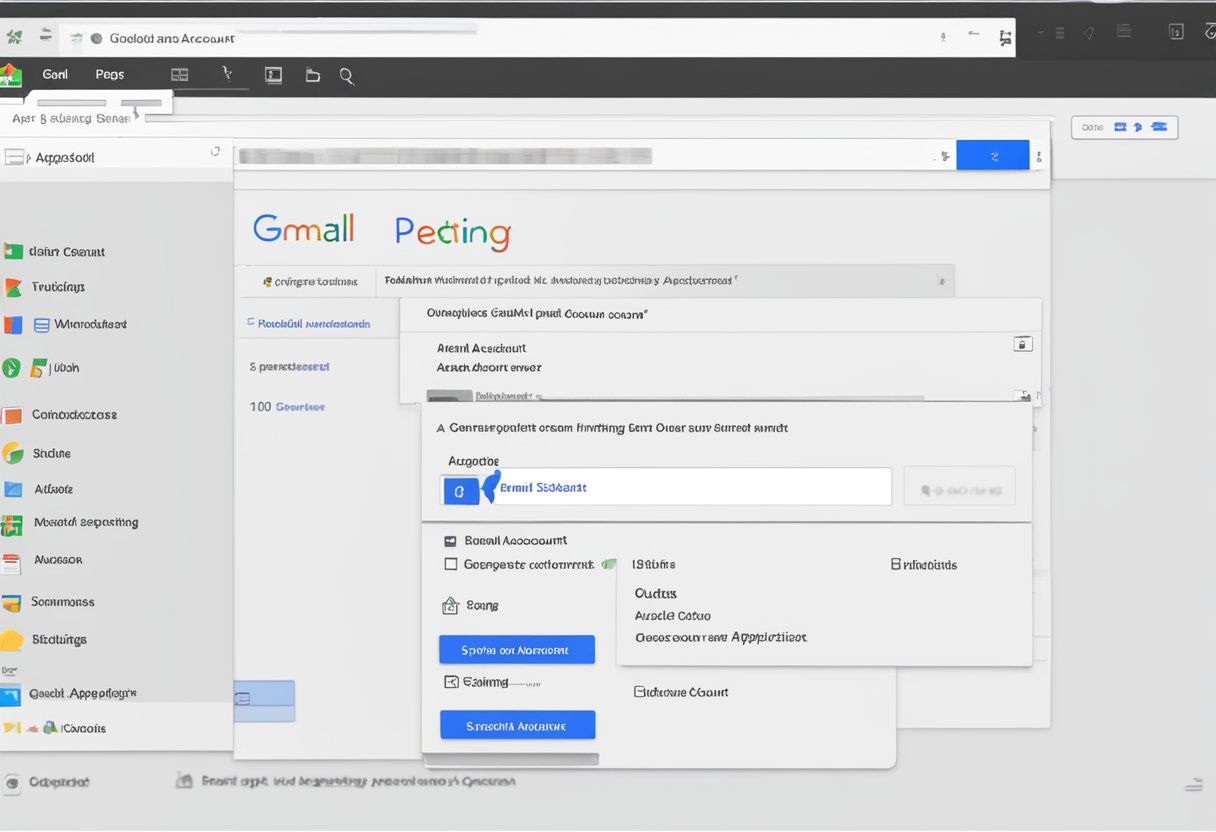Click the folder icon in dark toolbar
Screen dimensions: 1216x832
(313, 75)
